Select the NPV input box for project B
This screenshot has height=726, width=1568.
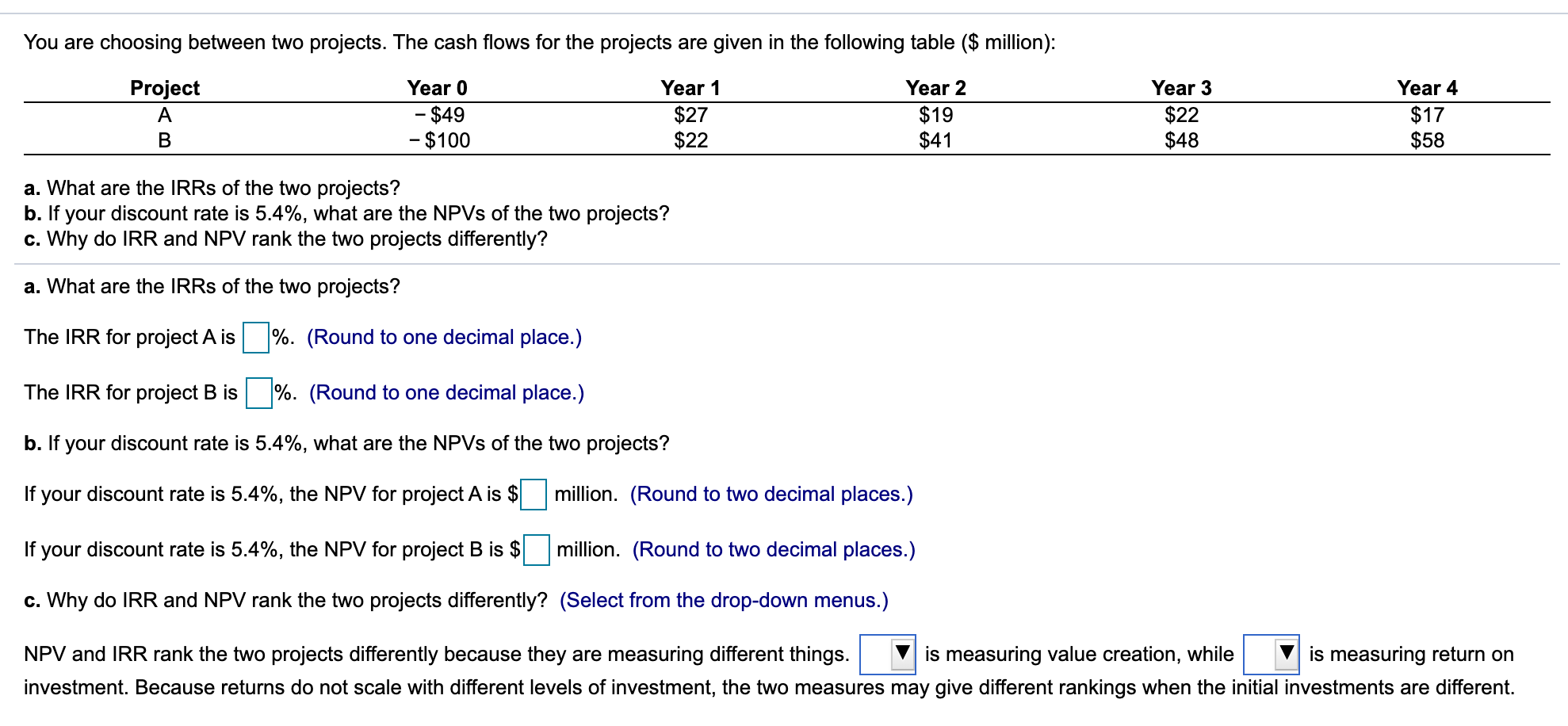[x=538, y=548]
